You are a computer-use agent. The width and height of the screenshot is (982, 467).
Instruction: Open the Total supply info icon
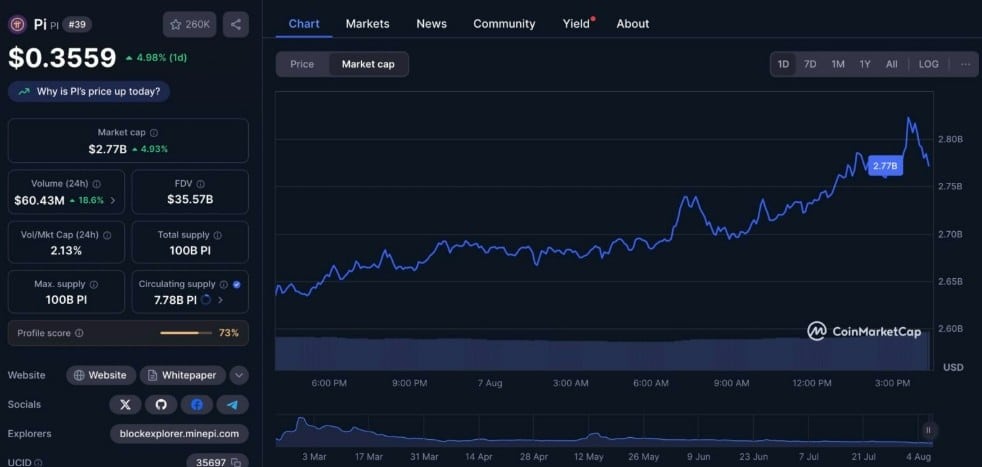click(217, 235)
